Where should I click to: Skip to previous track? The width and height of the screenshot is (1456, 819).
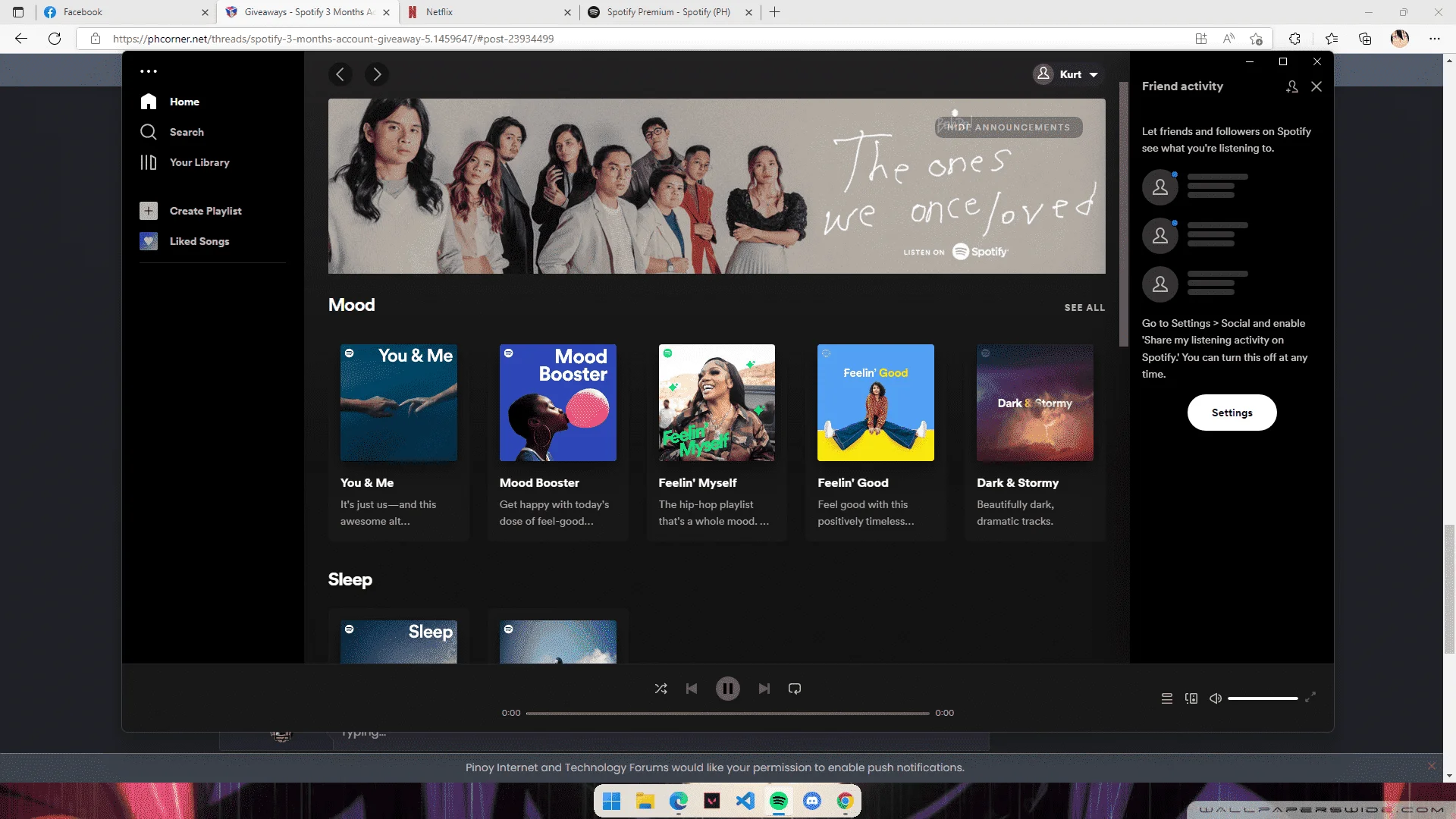pyautogui.click(x=692, y=689)
